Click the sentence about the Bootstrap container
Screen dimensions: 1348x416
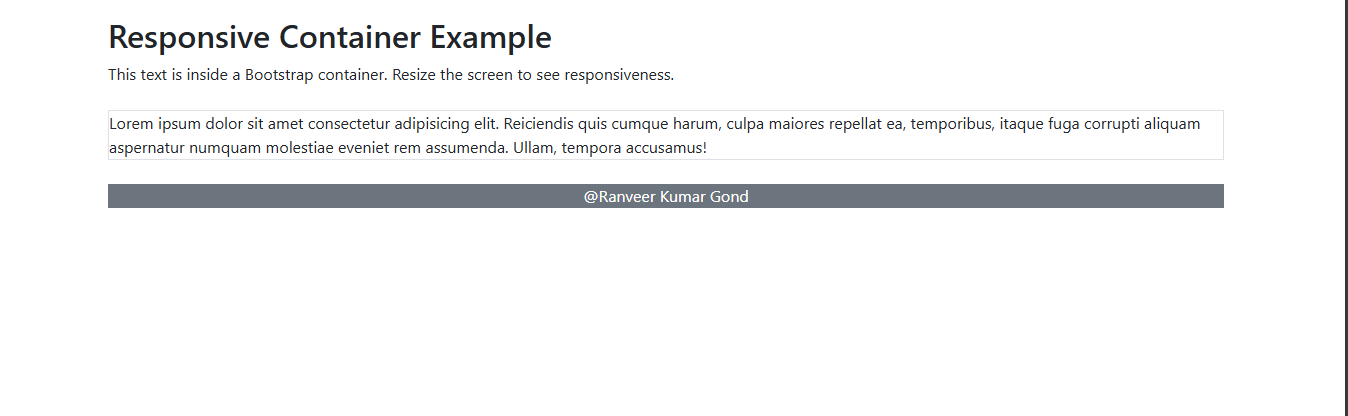click(x=391, y=75)
